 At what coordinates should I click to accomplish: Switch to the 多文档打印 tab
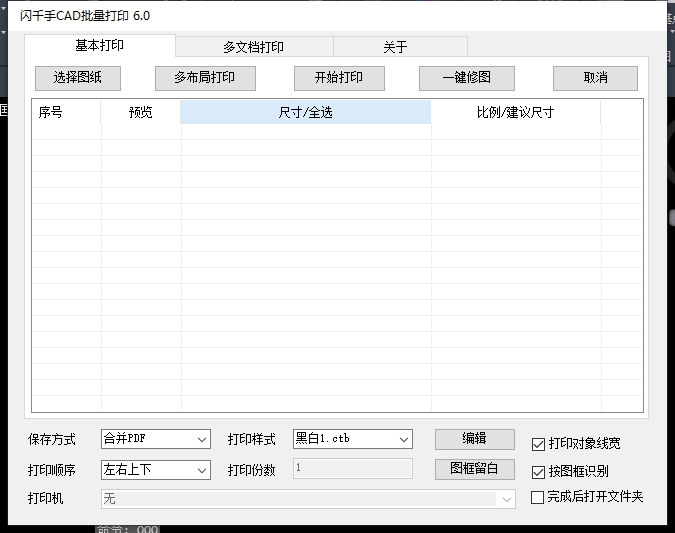coord(253,47)
